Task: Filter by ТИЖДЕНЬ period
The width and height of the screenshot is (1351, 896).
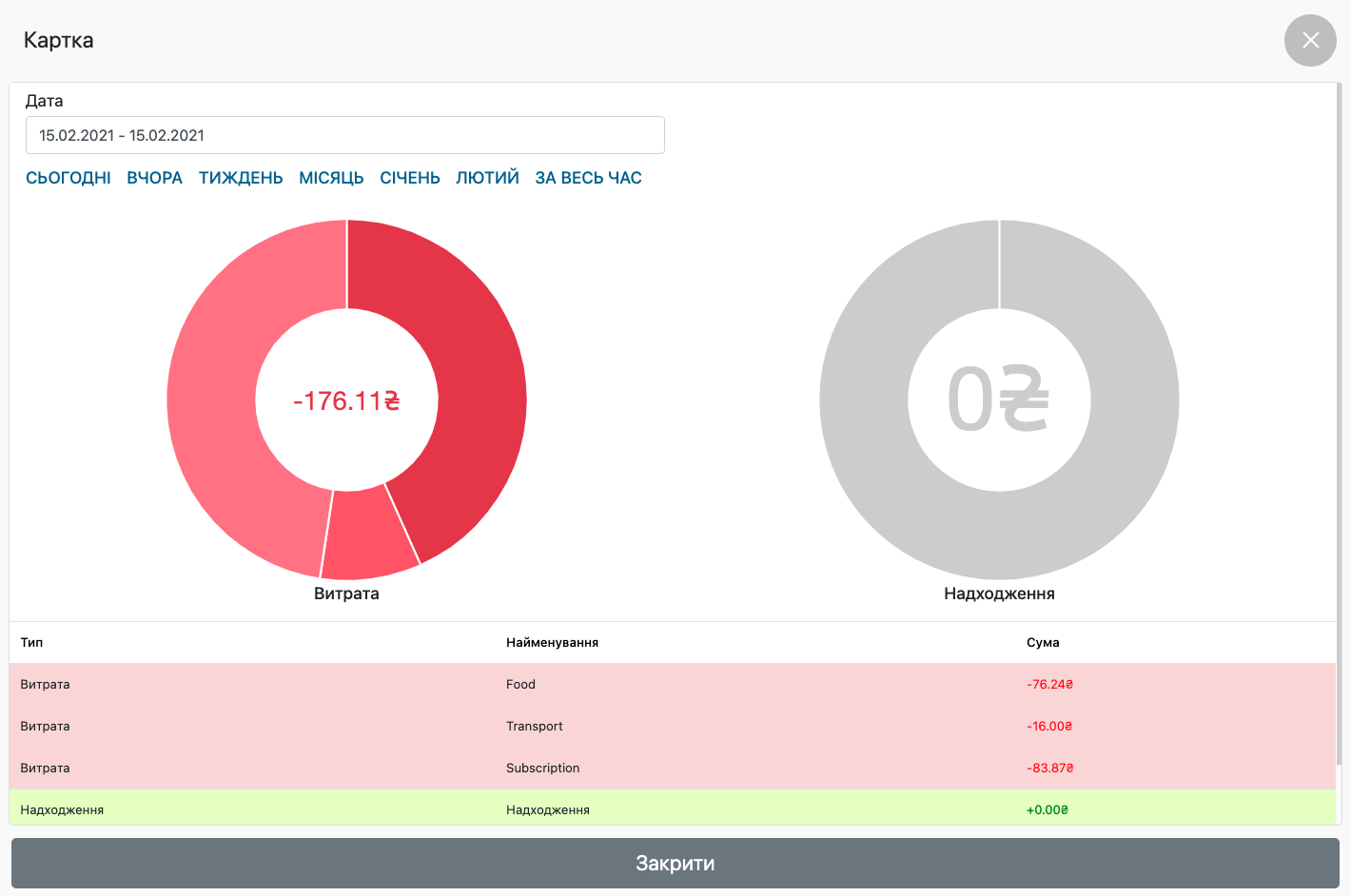Action: [x=241, y=178]
